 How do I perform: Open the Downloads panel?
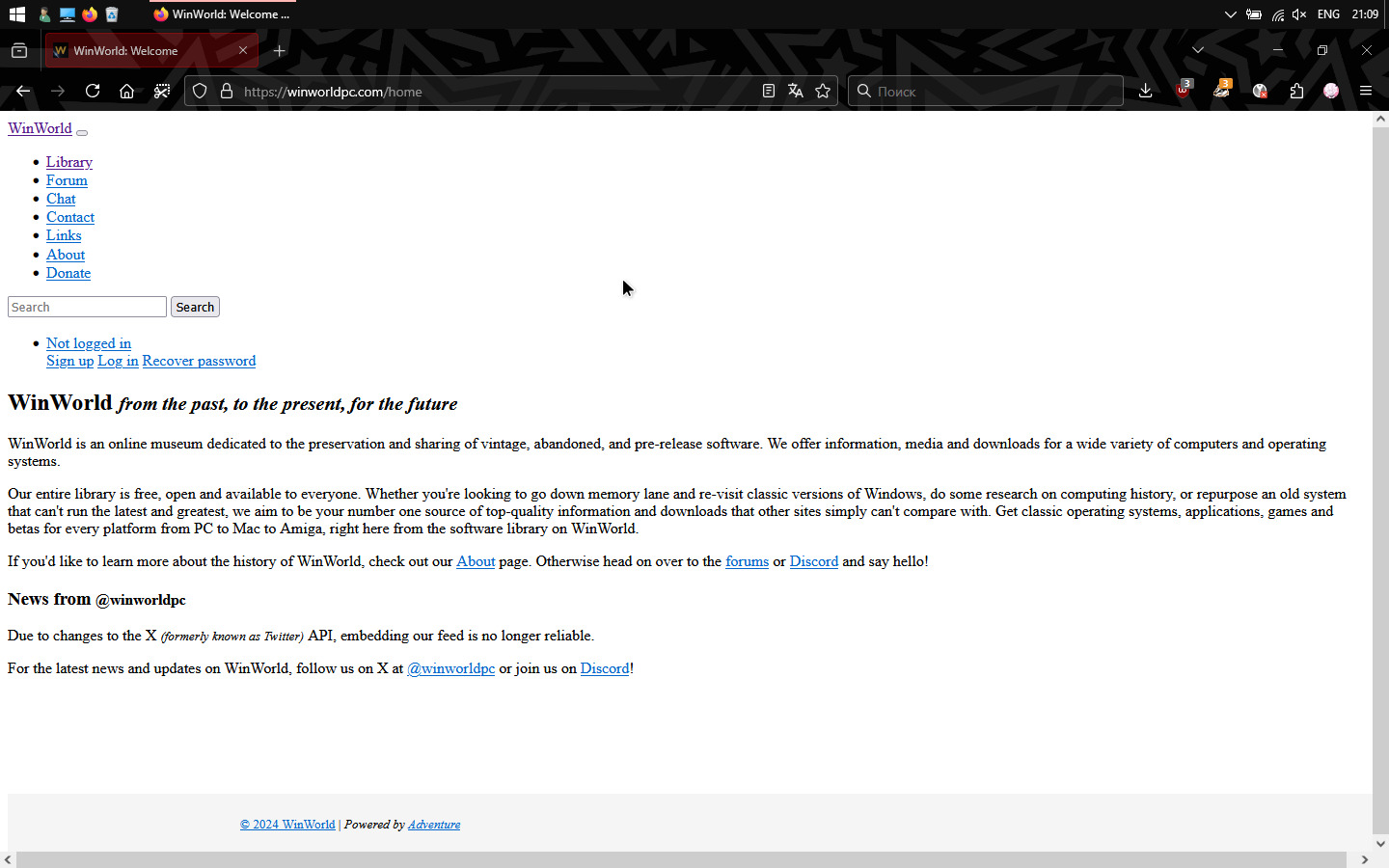(1145, 91)
